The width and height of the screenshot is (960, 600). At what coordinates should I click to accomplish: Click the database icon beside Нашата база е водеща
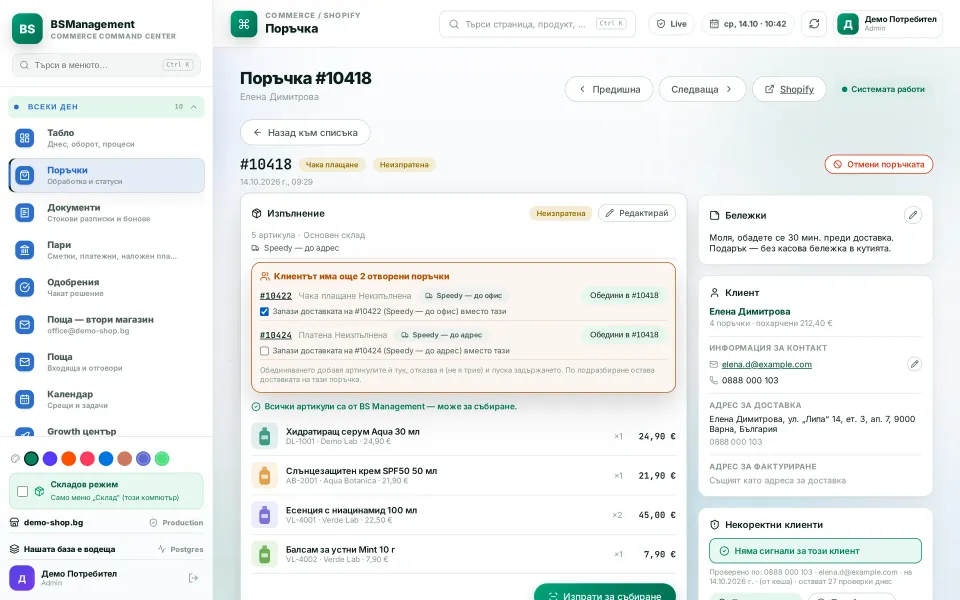[x=15, y=549]
